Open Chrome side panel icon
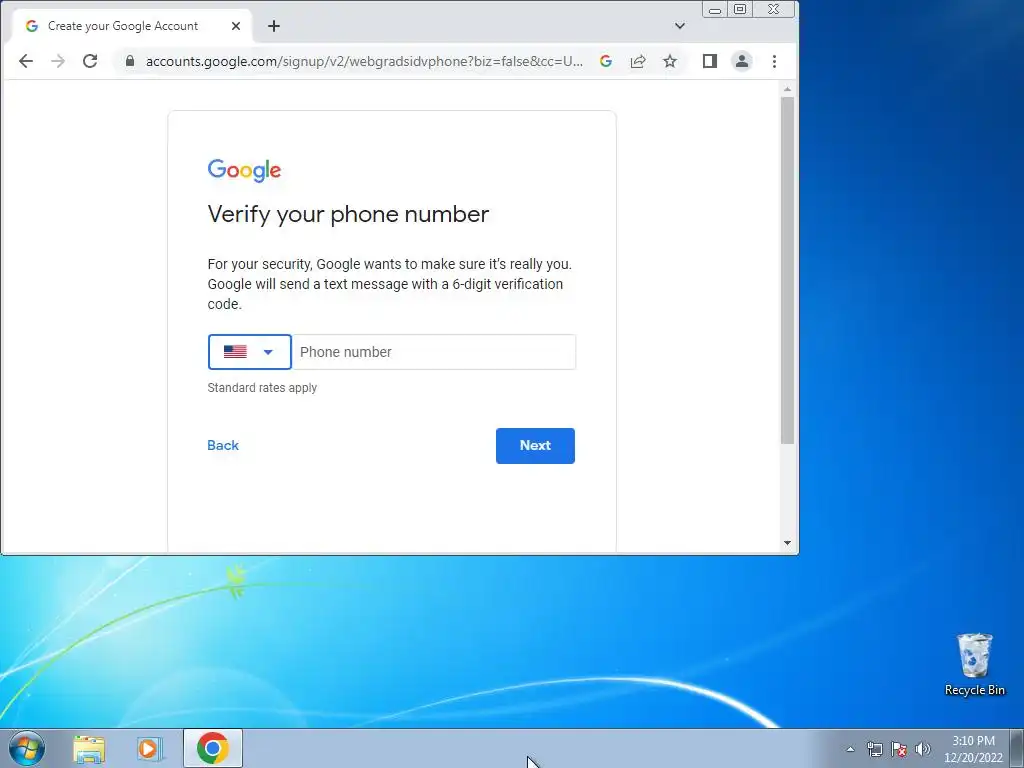Image resolution: width=1024 pixels, height=768 pixels. (710, 61)
